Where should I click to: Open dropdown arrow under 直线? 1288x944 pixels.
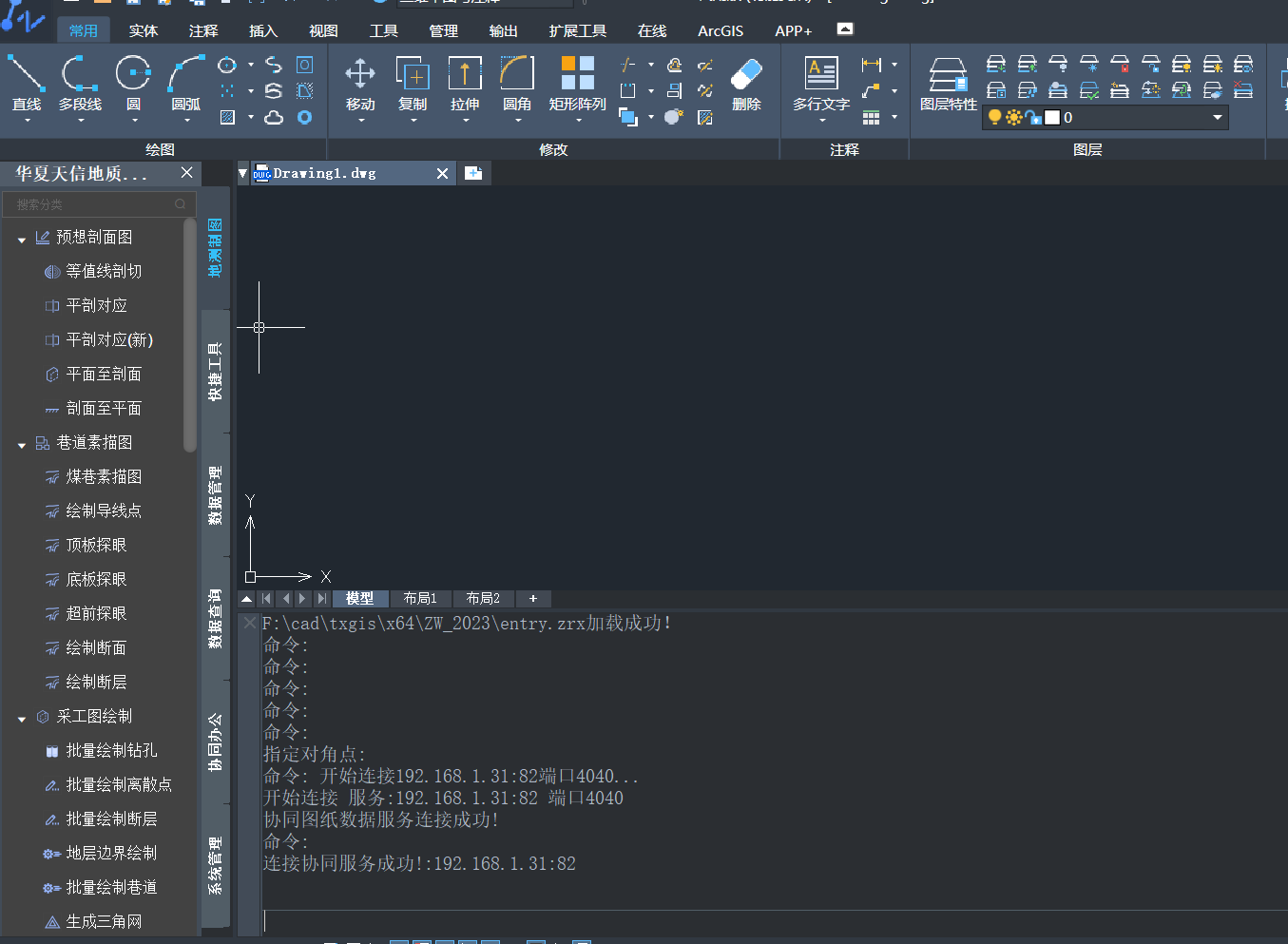[x=27, y=121]
